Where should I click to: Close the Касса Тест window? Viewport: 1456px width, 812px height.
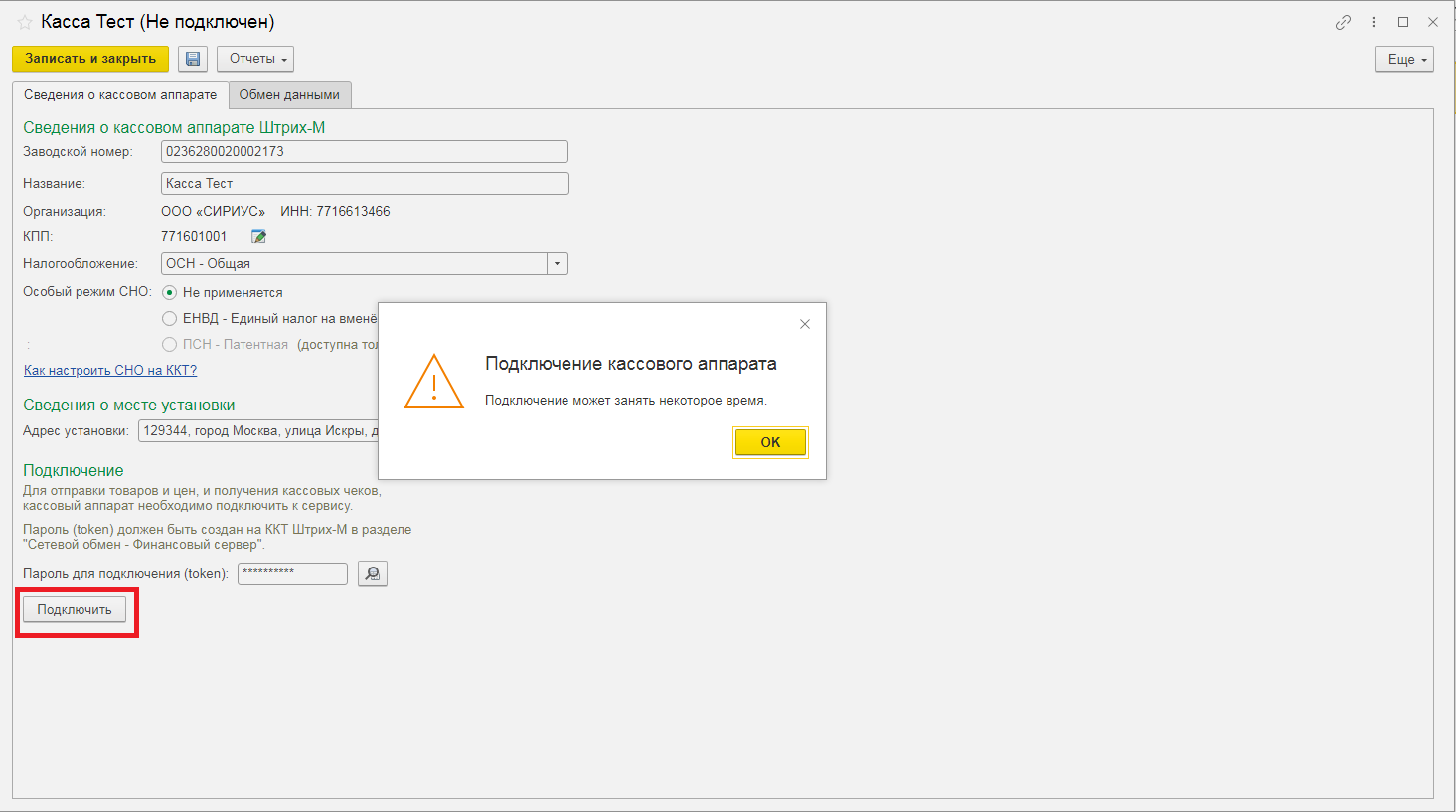(1433, 22)
